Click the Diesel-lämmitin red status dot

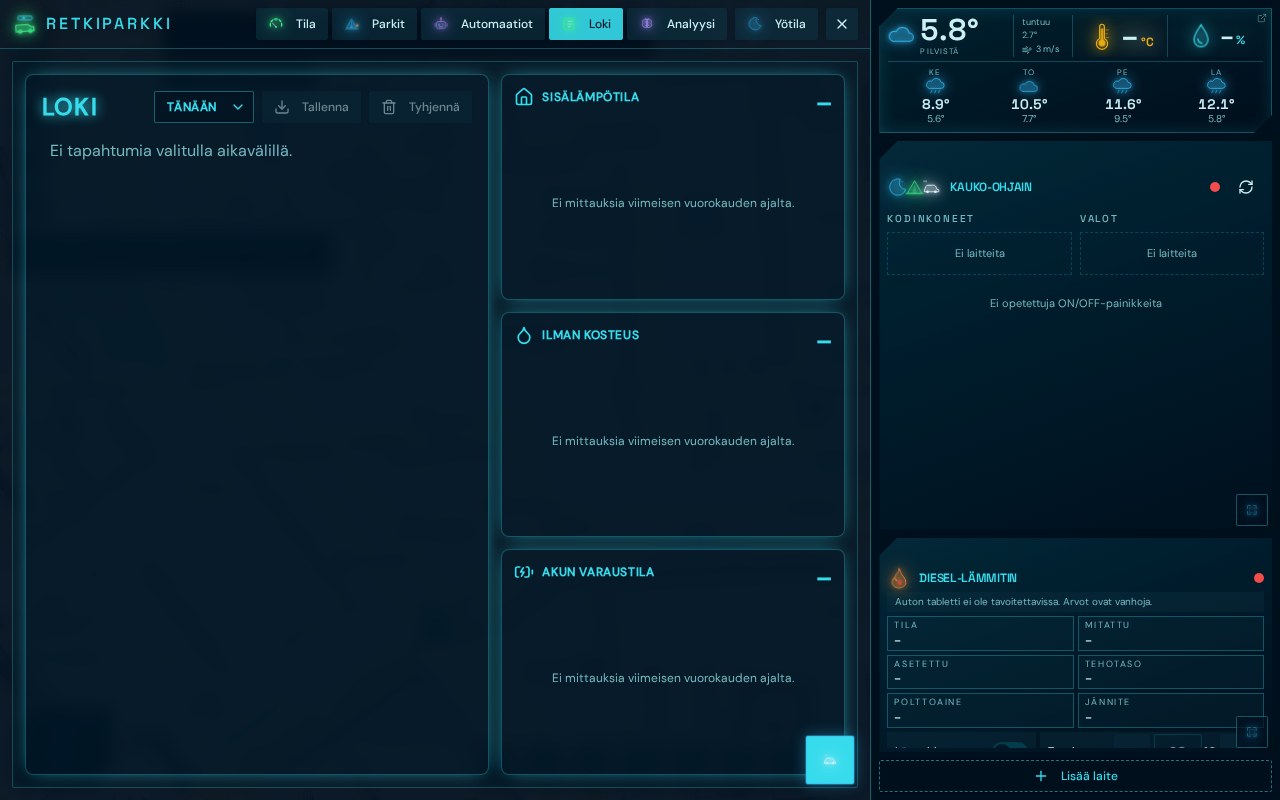[x=1259, y=578]
